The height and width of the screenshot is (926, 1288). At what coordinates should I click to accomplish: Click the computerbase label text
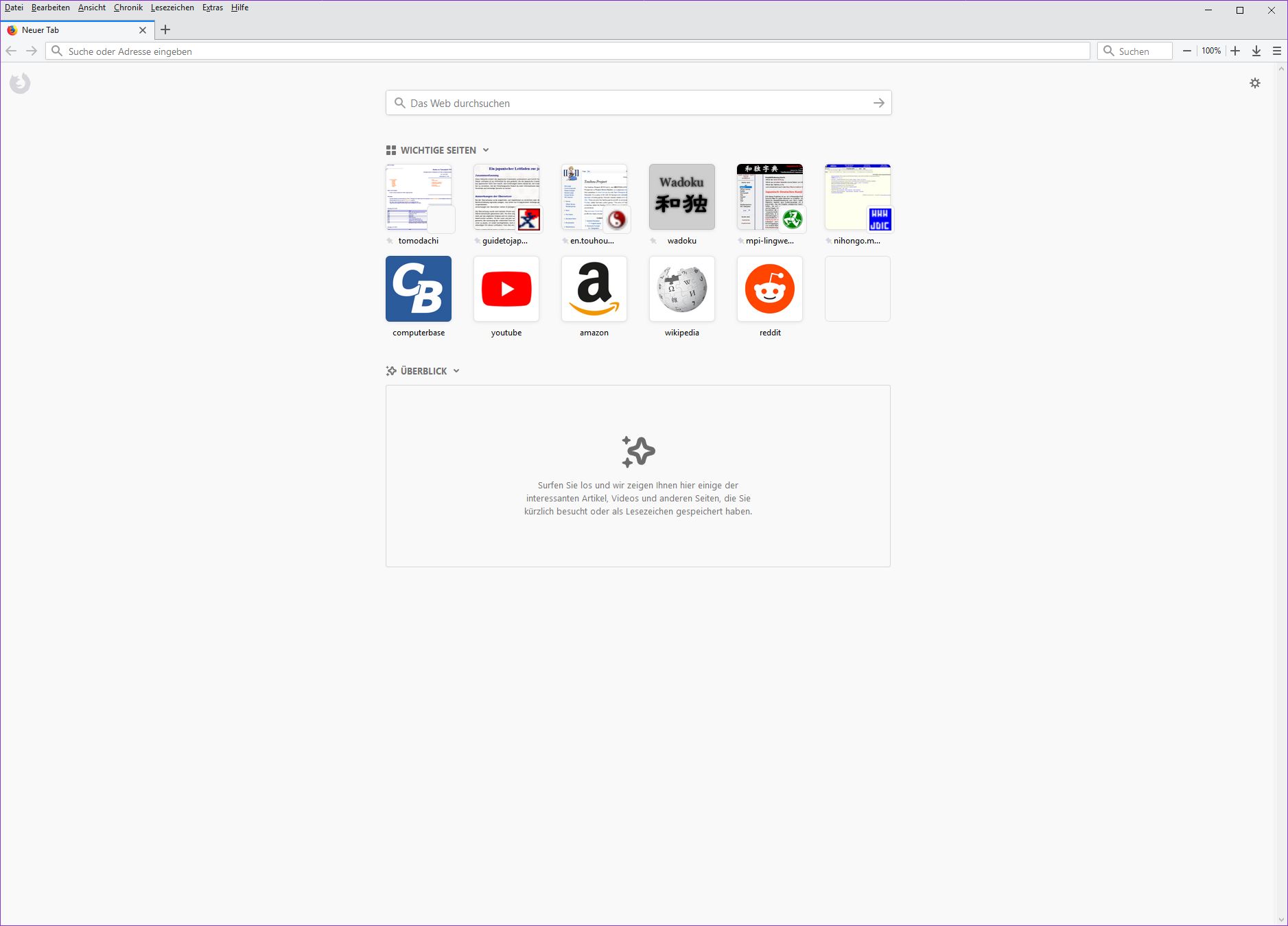click(x=419, y=333)
